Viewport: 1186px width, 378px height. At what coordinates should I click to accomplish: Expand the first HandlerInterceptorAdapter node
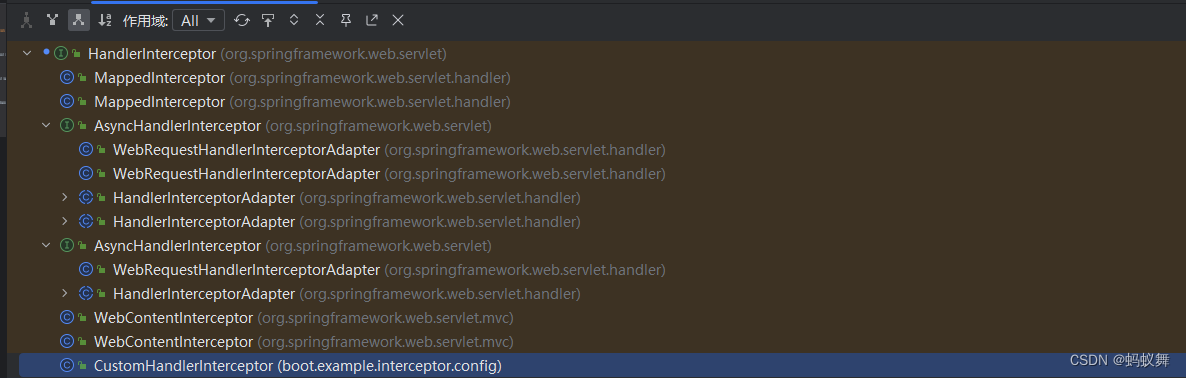tap(65, 198)
